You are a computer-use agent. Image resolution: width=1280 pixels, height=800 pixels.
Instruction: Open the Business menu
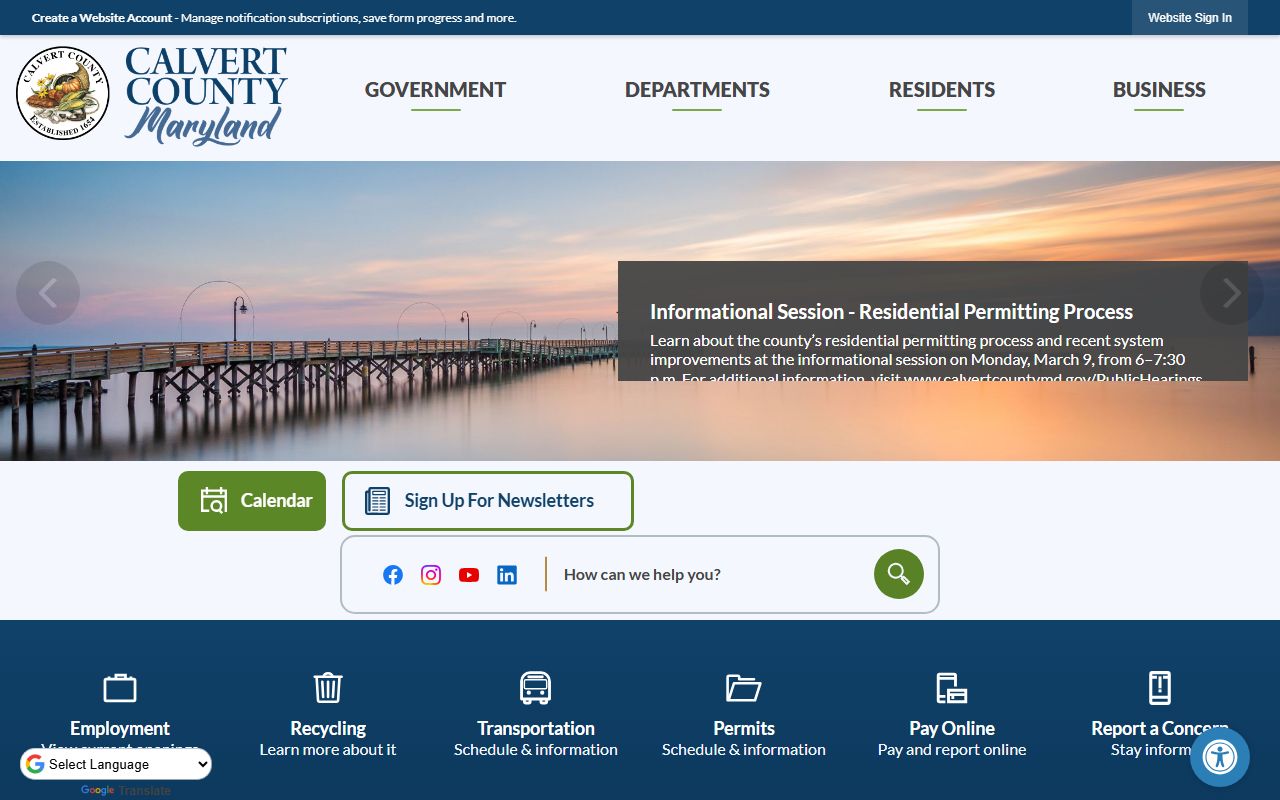tap(1159, 90)
